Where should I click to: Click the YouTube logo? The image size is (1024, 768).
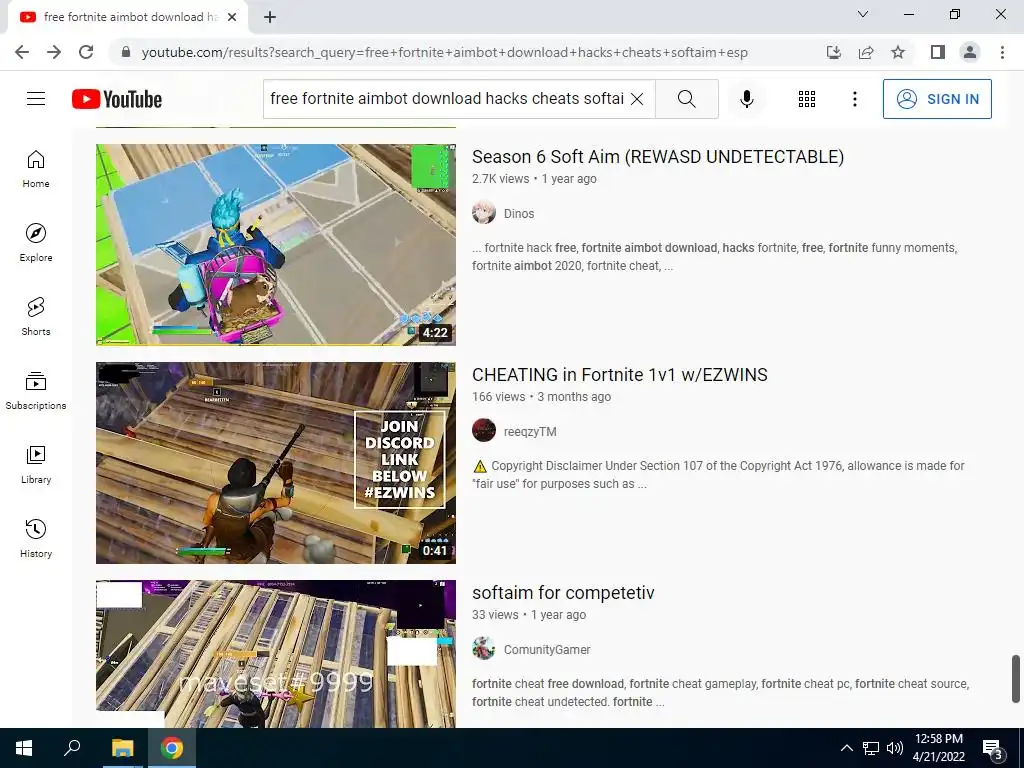point(117,99)
